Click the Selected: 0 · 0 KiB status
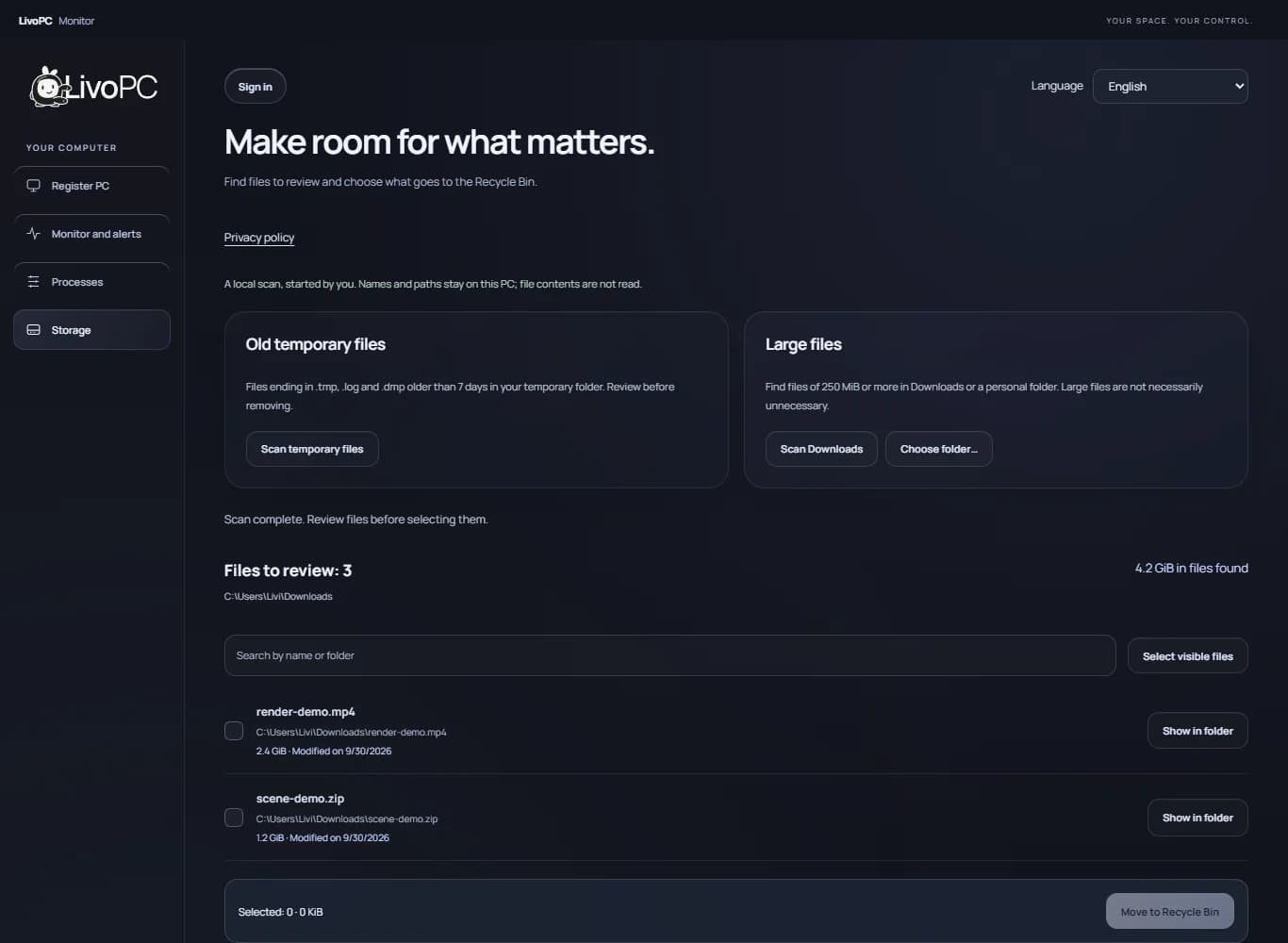The height and width of the screenshot is (943, 1288). 280,912
